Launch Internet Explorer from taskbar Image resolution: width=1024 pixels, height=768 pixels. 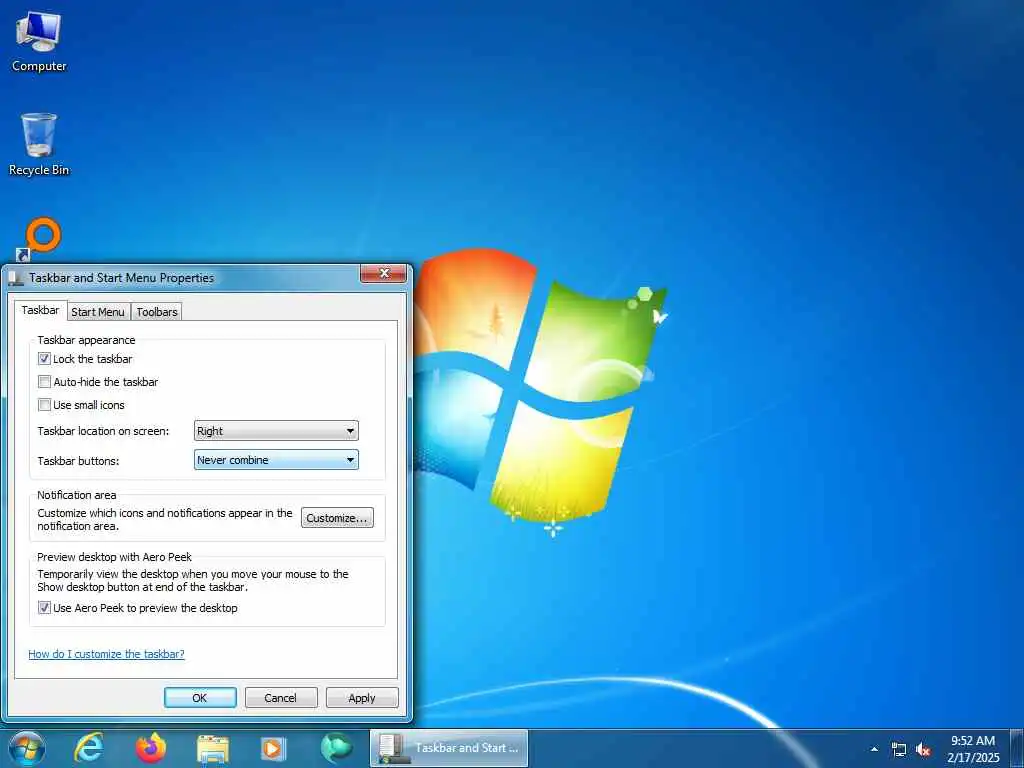pyautogui.click(x=88, y=748)
